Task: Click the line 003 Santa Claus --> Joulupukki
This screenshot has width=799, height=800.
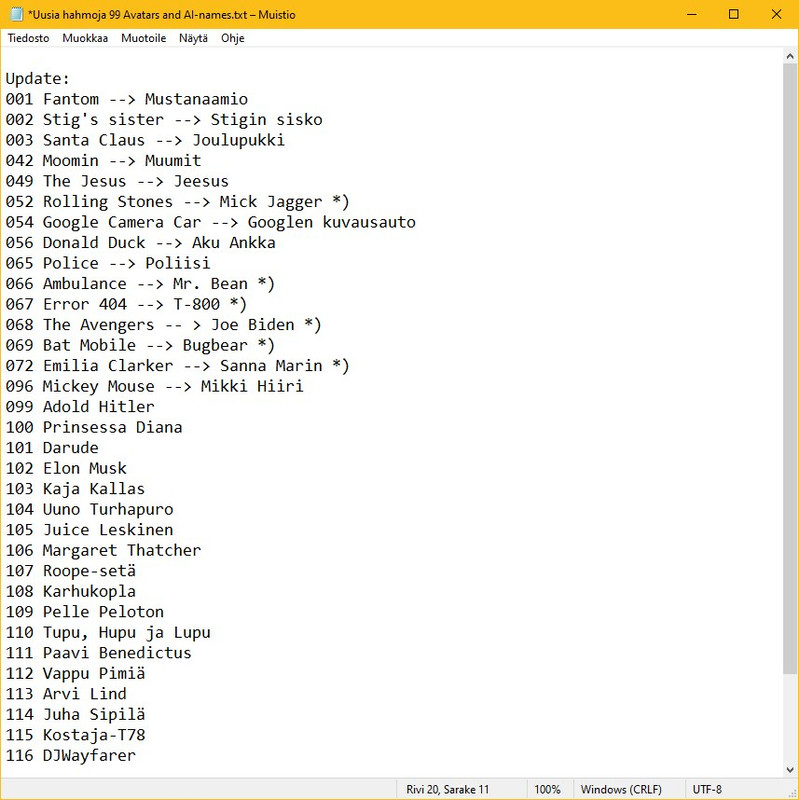Action: click(x=145, y=140)
